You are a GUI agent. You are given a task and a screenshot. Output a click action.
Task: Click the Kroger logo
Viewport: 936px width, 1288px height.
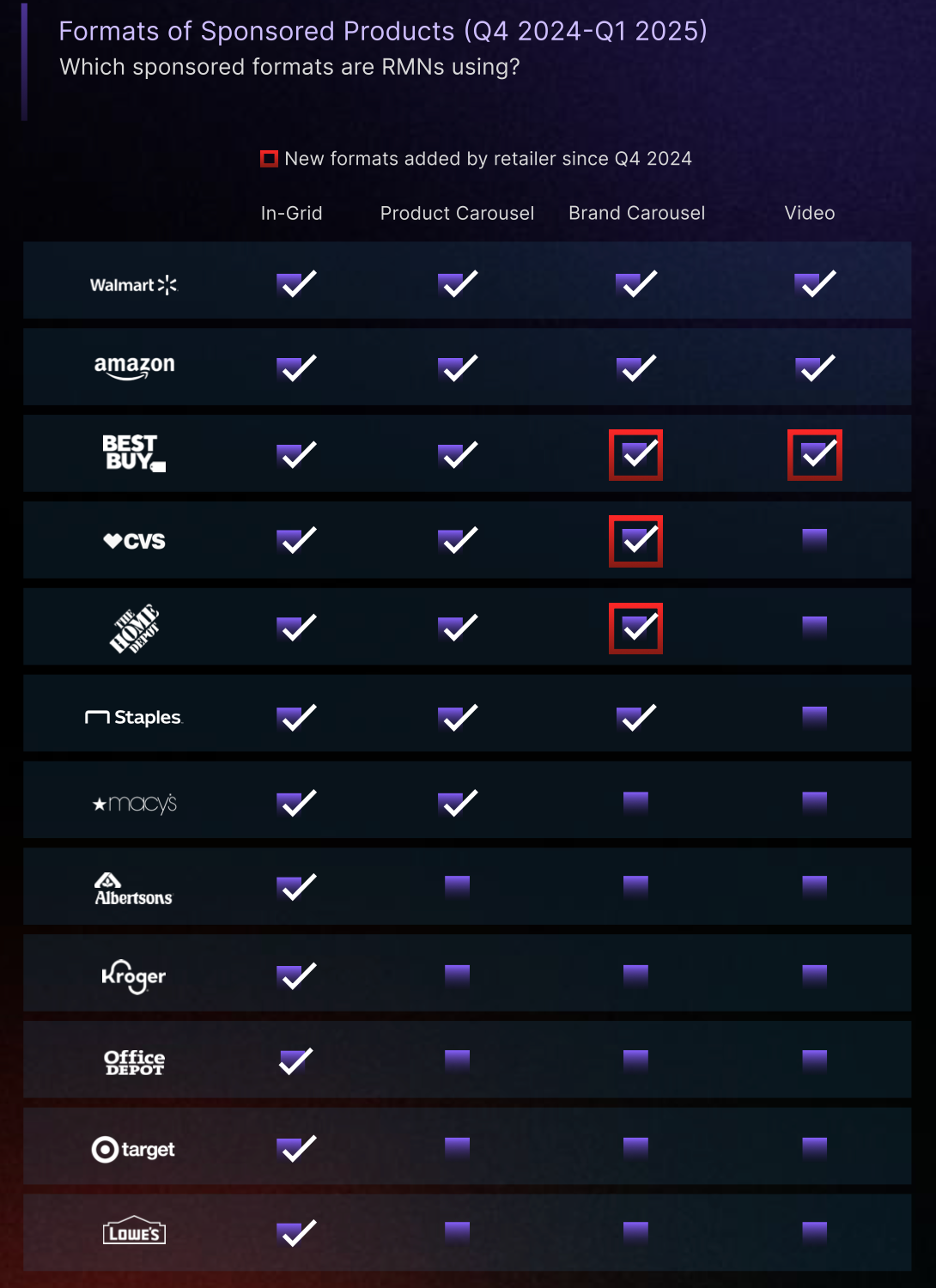click(x=134, y=976)
